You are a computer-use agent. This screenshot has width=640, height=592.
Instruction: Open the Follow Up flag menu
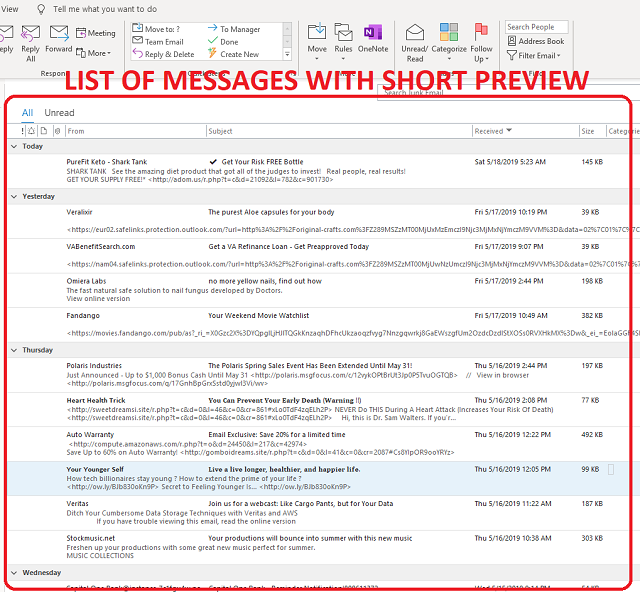(x=481, y=43)
